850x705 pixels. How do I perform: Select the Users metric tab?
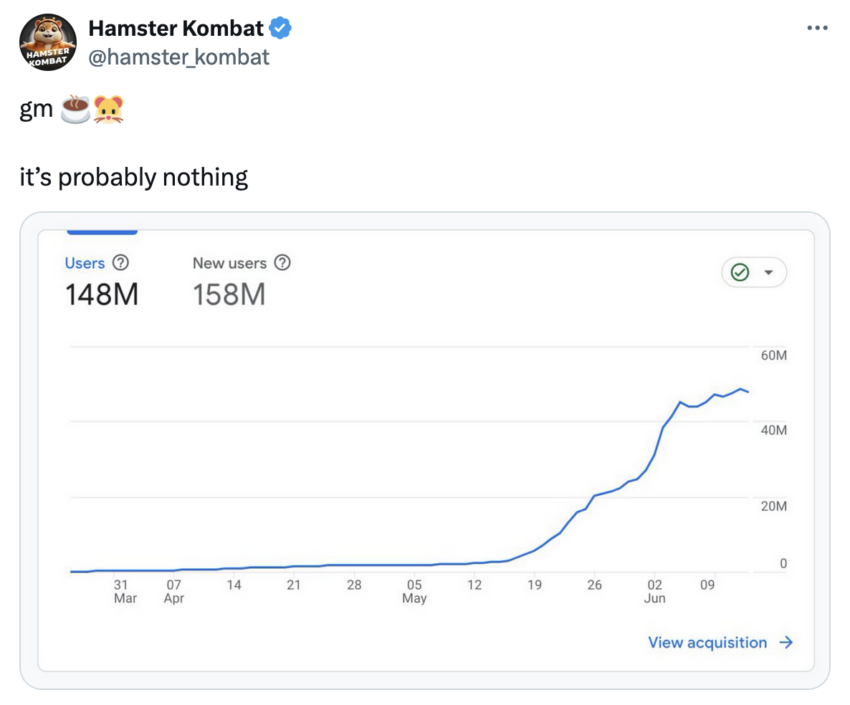(x=85, y=263)
